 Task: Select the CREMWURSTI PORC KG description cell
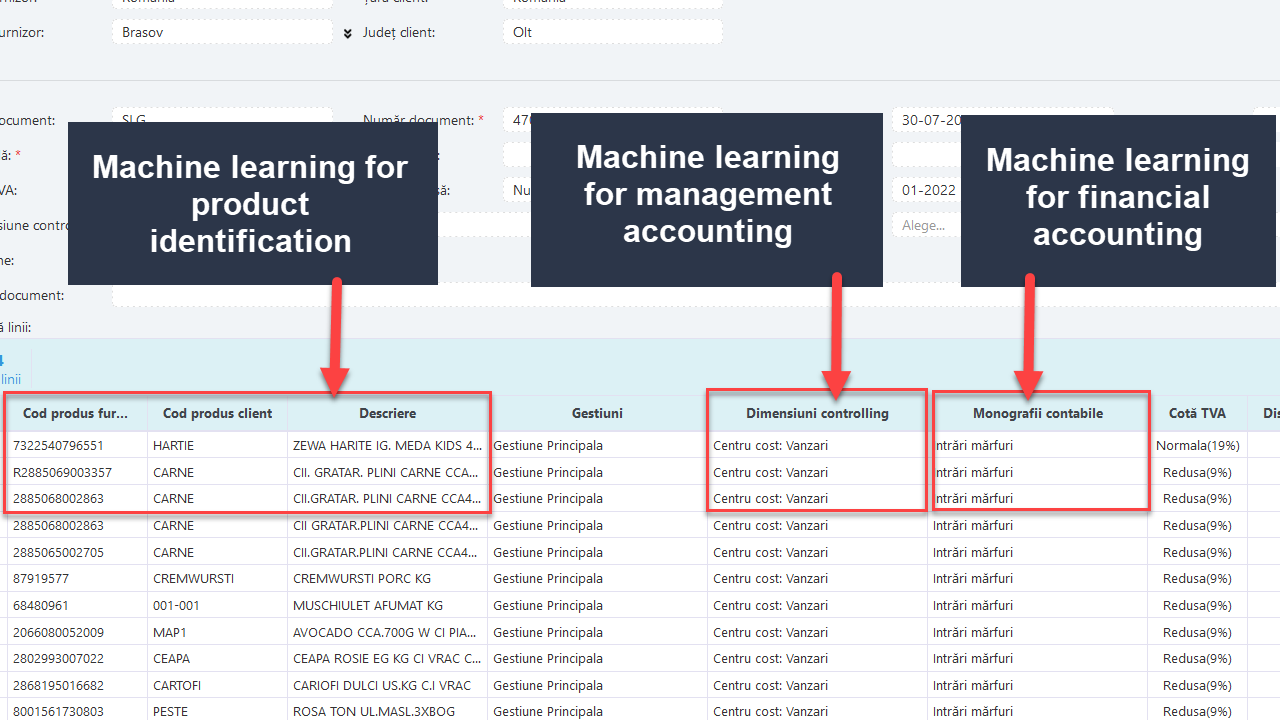388,578
